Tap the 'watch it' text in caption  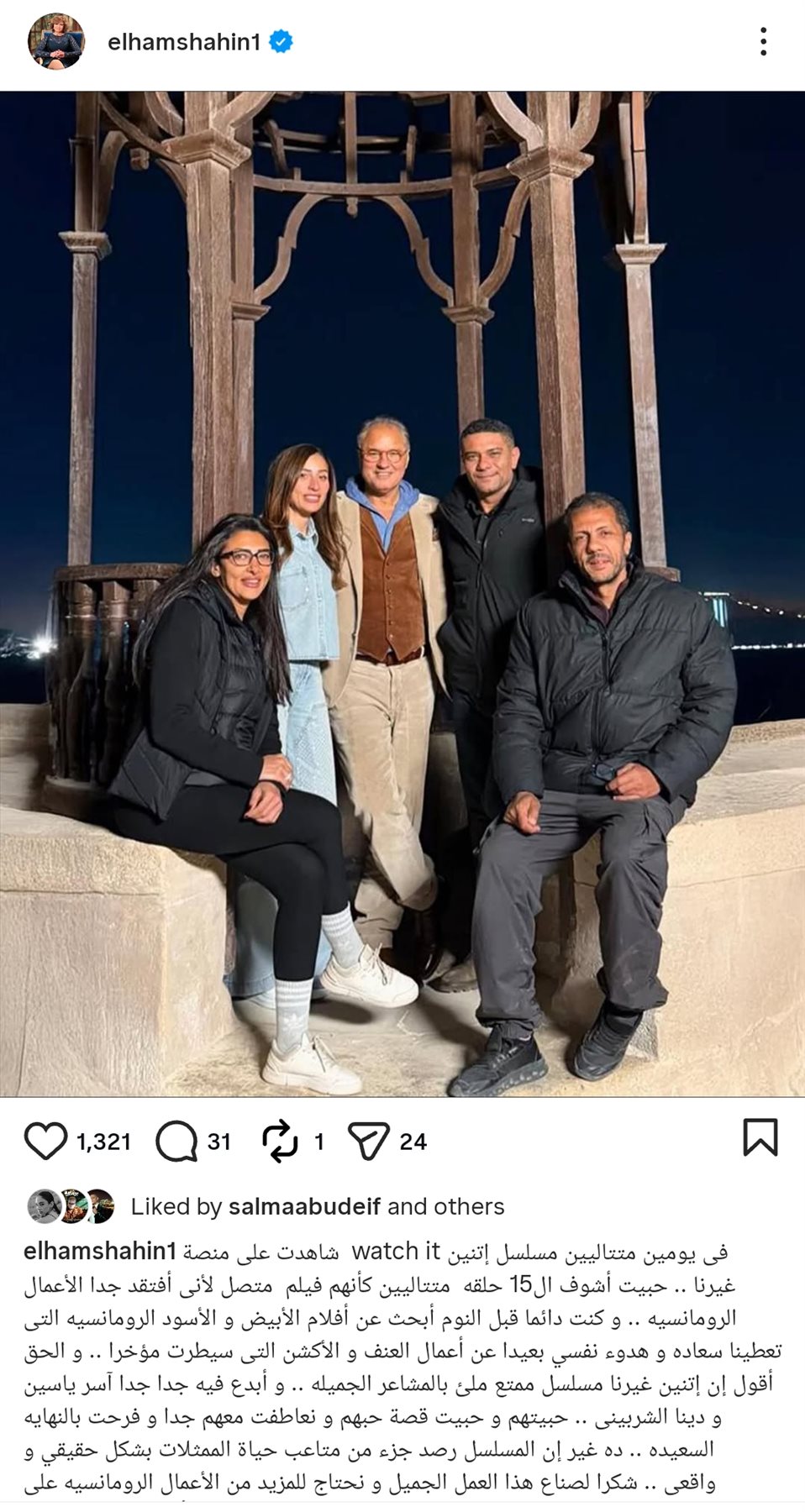coord(396,1251)
